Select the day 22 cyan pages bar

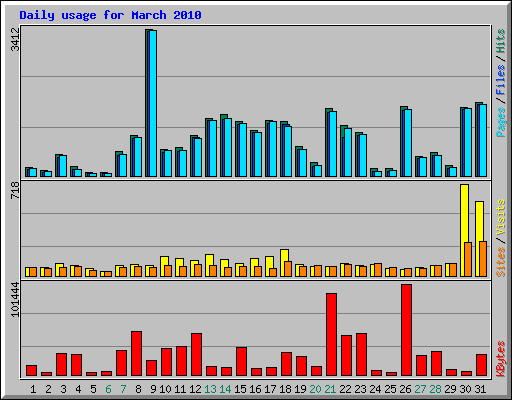[x=348, y=152]
